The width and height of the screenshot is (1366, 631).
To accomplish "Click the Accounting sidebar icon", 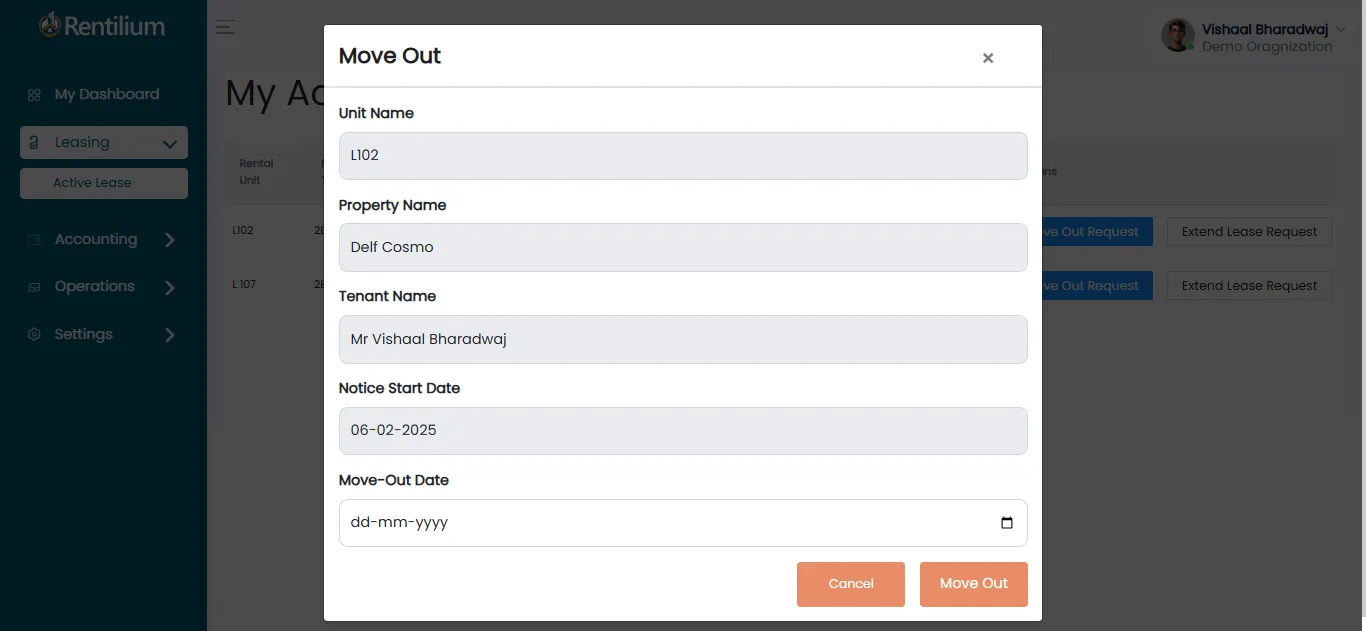I will click(34, 240).
